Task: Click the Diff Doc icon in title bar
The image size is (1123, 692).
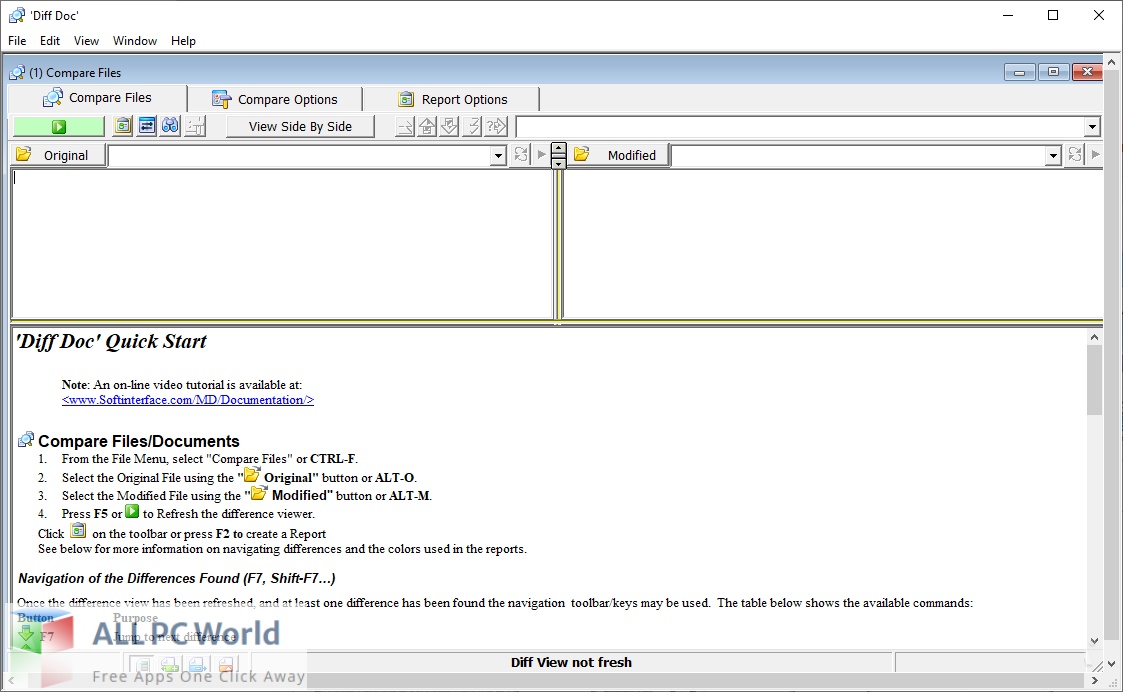Action: 16,15
